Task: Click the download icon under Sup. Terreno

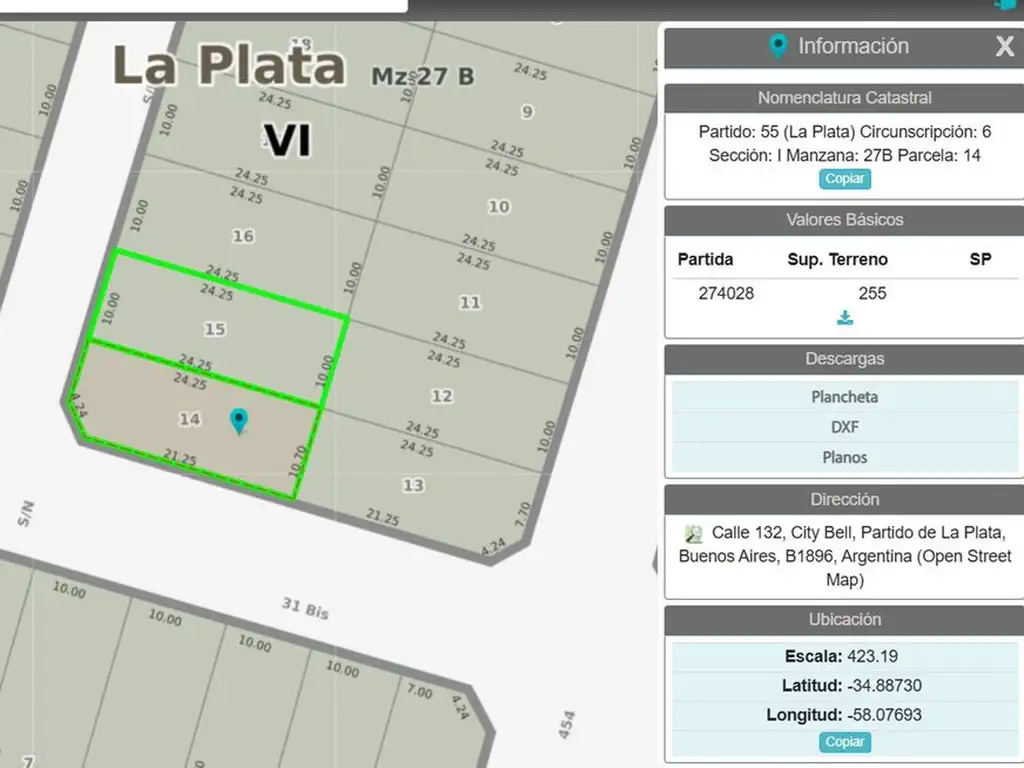Action: pyautogui.click(x=845, y=318)
